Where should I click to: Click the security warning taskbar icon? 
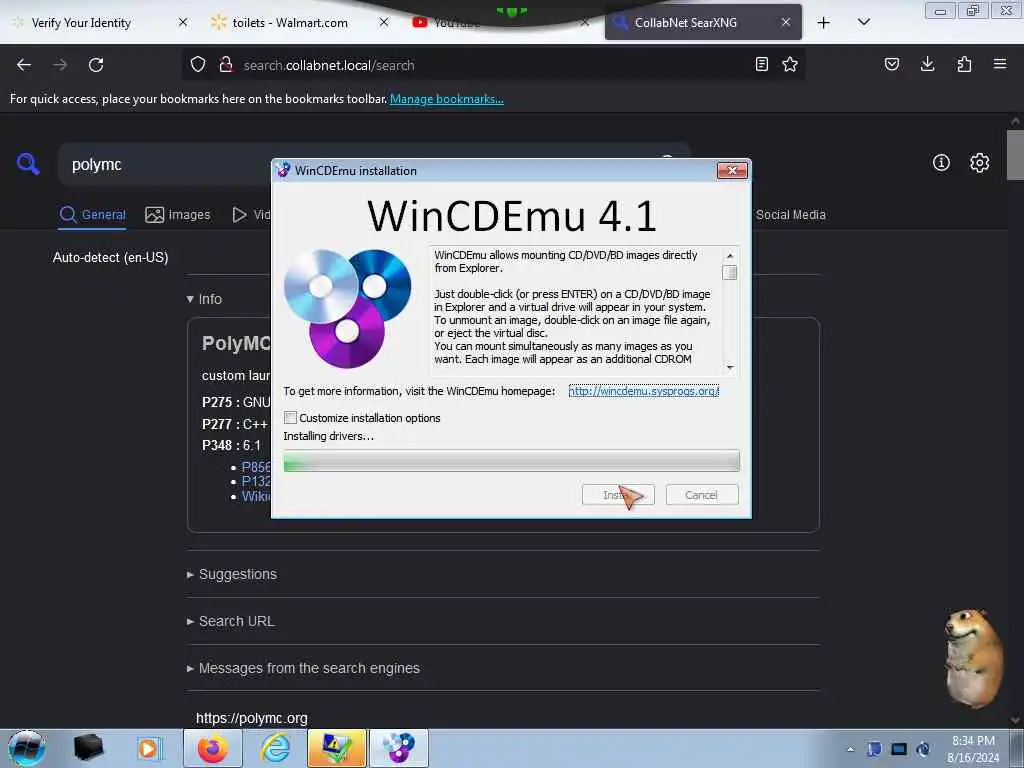(x=336, y=748)
